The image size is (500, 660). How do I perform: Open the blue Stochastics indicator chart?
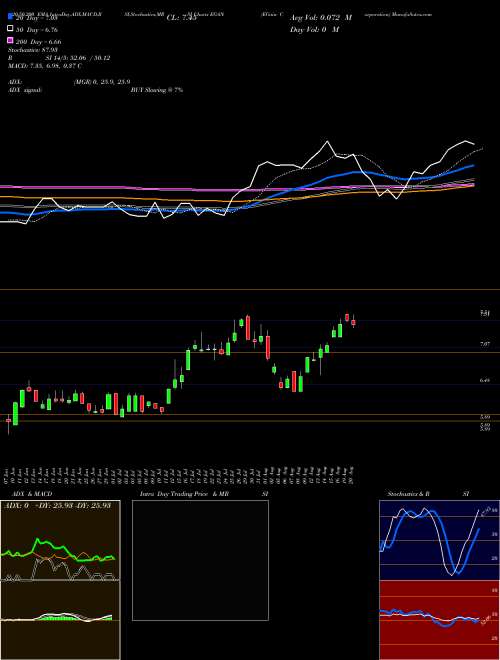439,540
